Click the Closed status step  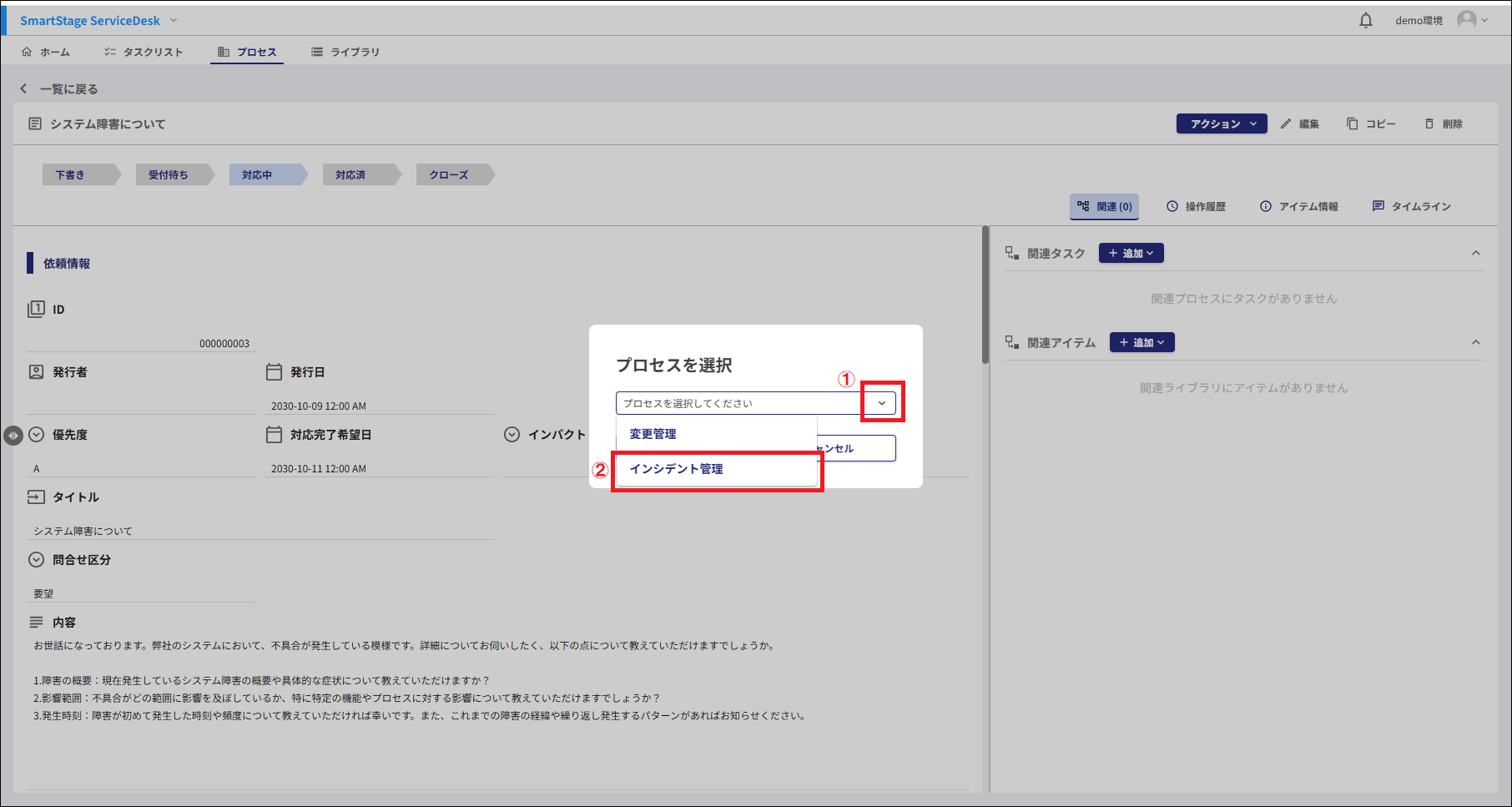[x=449, y=174]
